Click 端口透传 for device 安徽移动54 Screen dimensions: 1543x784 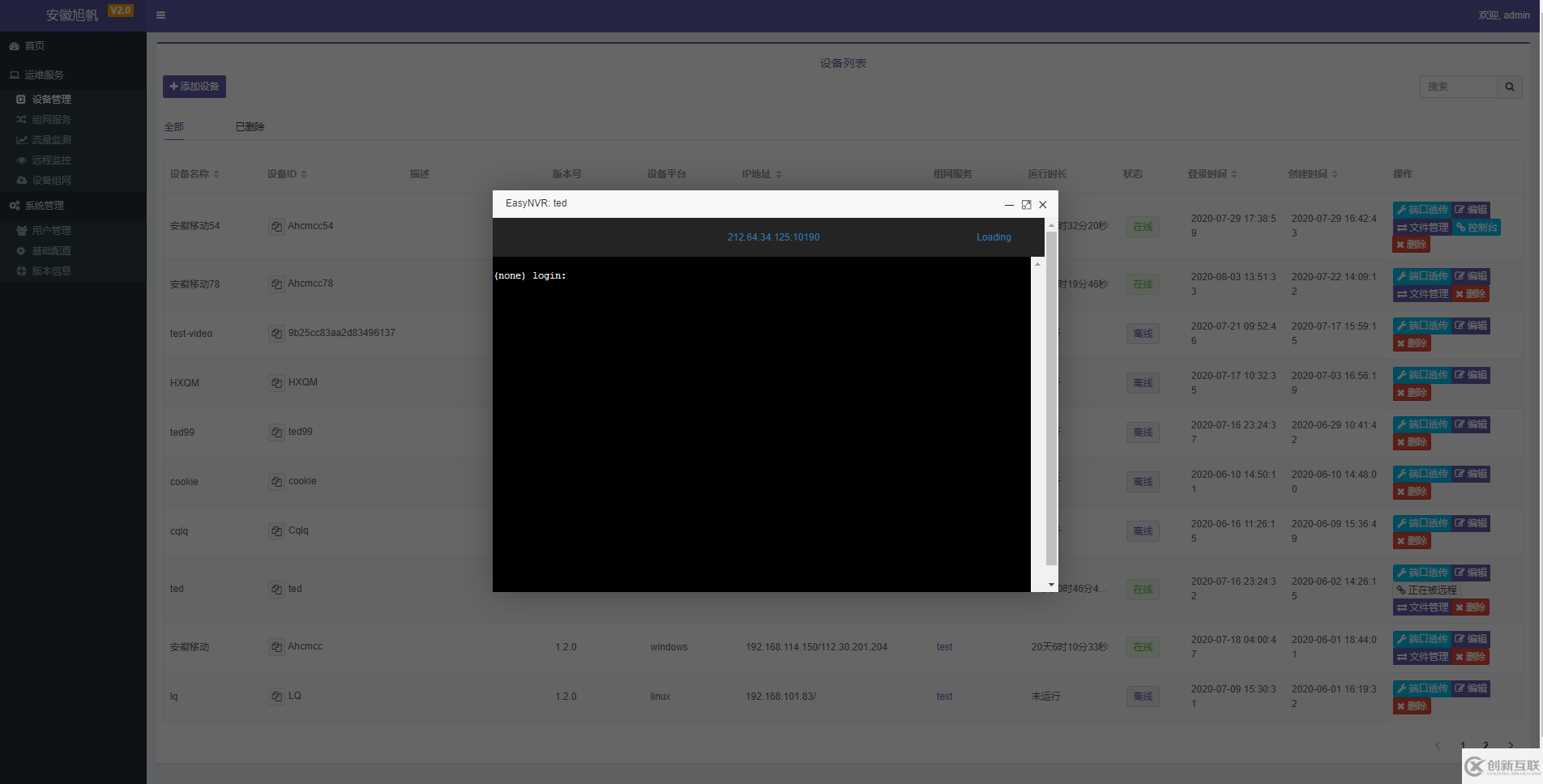1422,210
